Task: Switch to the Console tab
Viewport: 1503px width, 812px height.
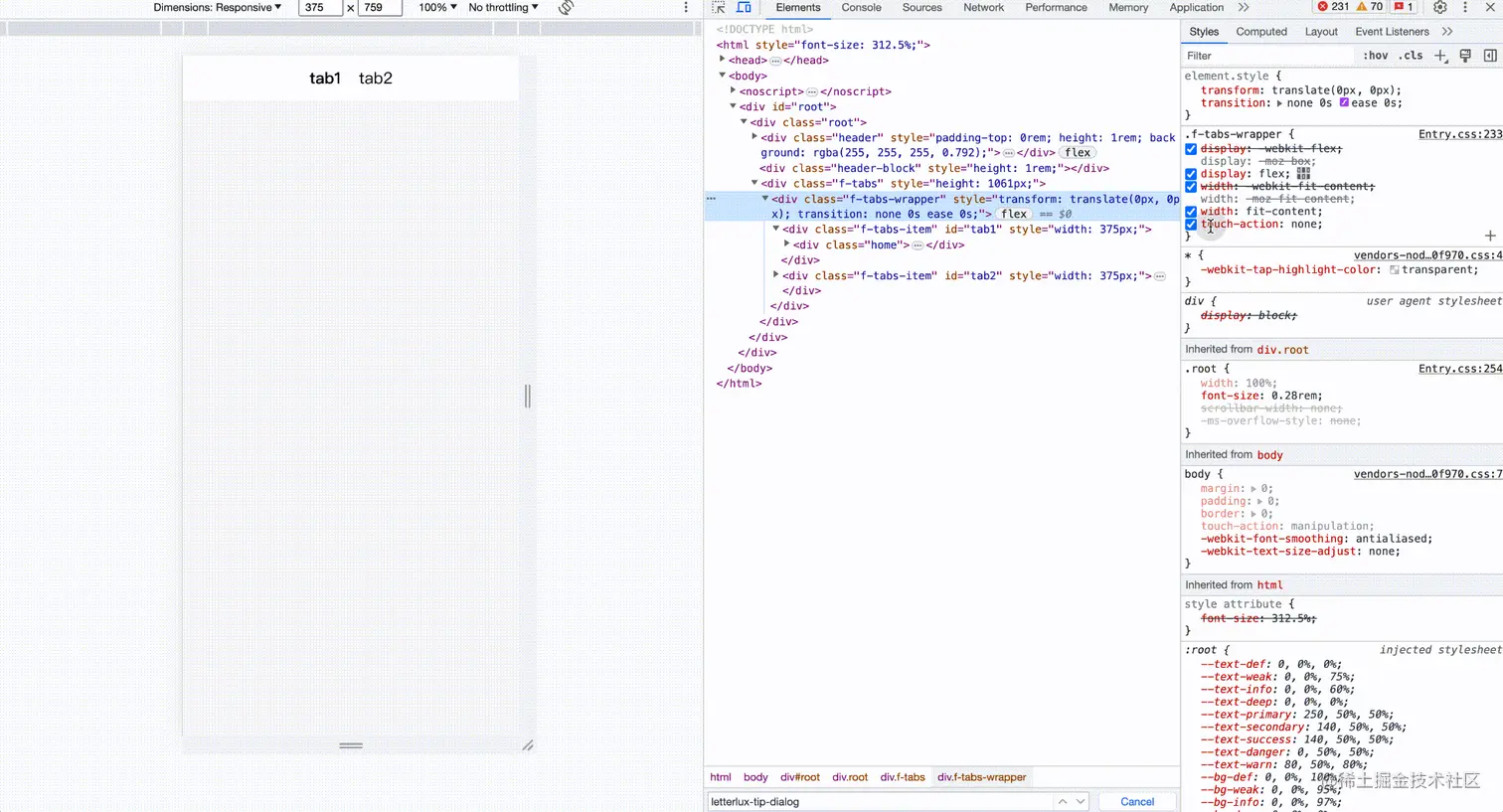Action: click(x=861, y=7)
